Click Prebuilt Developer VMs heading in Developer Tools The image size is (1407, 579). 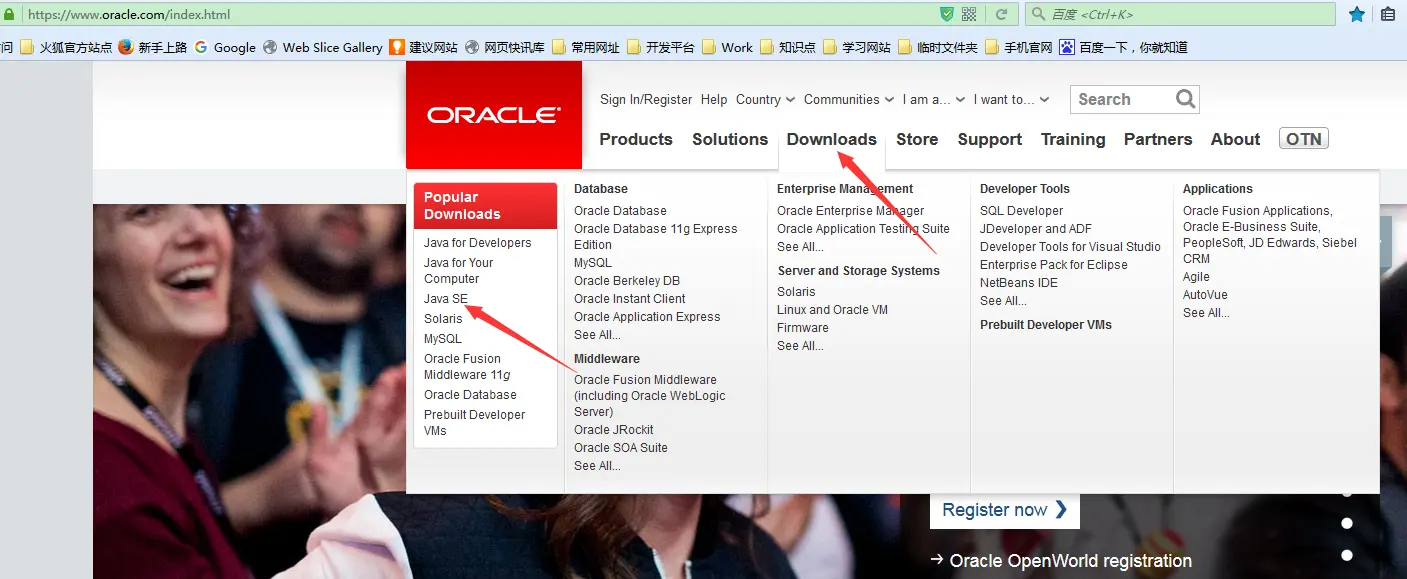tap(1046, 325)
